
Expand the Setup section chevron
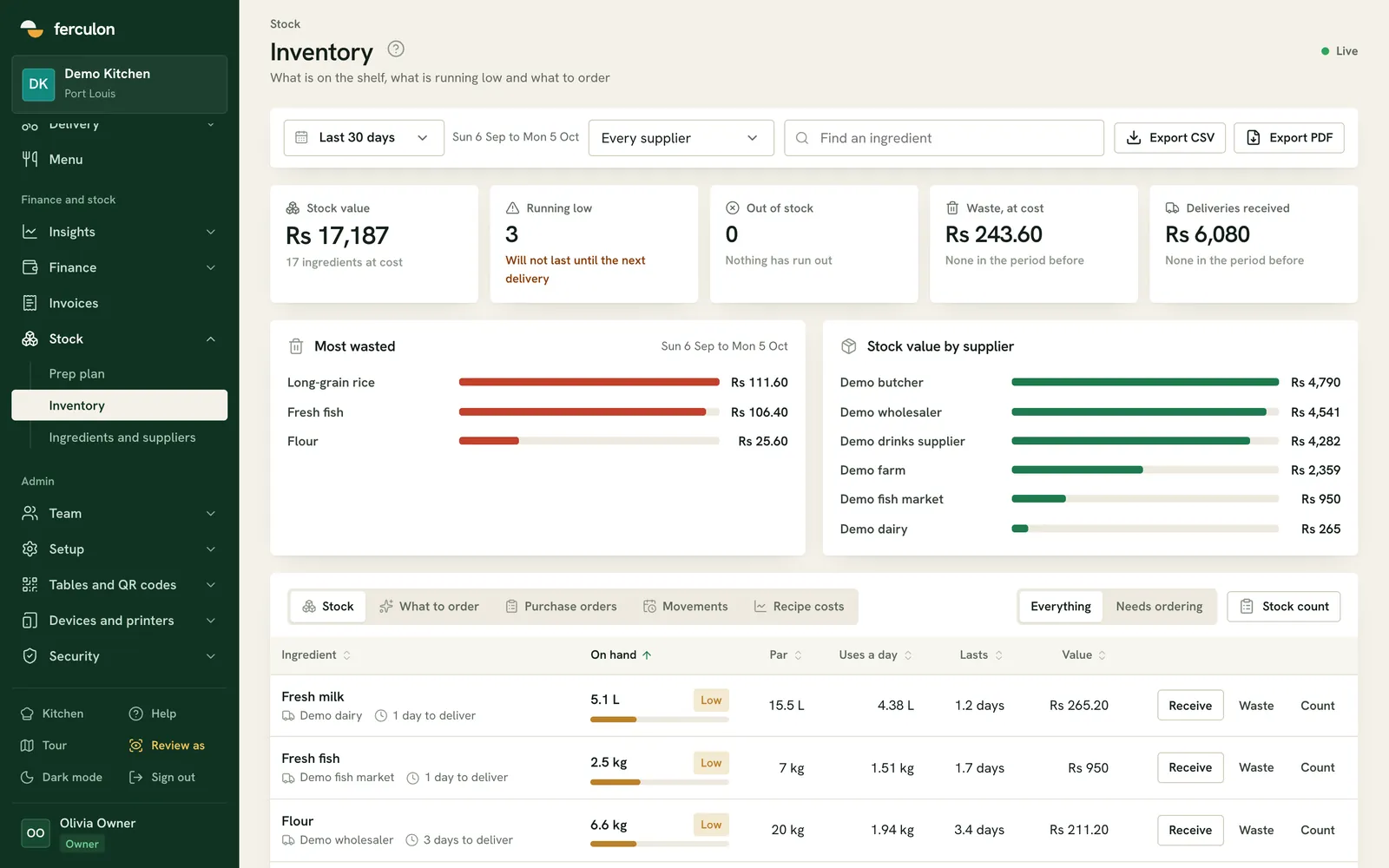(x=211, y=549)
